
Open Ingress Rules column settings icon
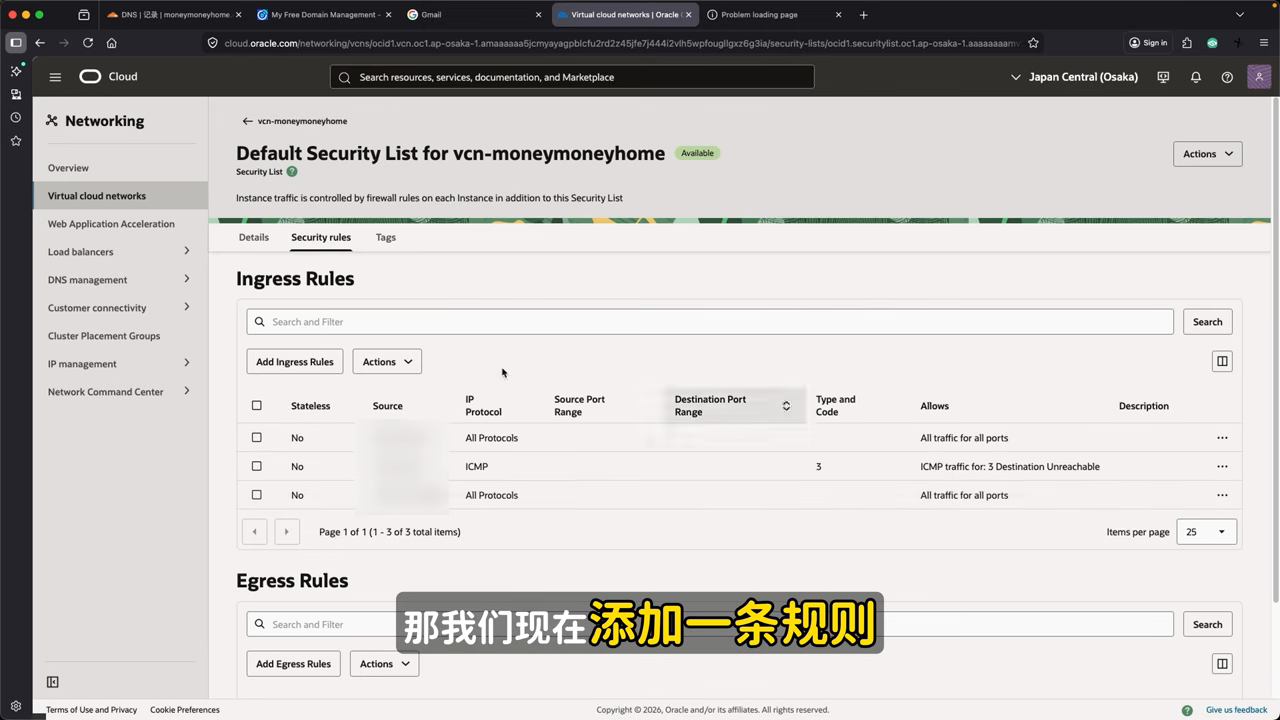(x=1222, y=361)
